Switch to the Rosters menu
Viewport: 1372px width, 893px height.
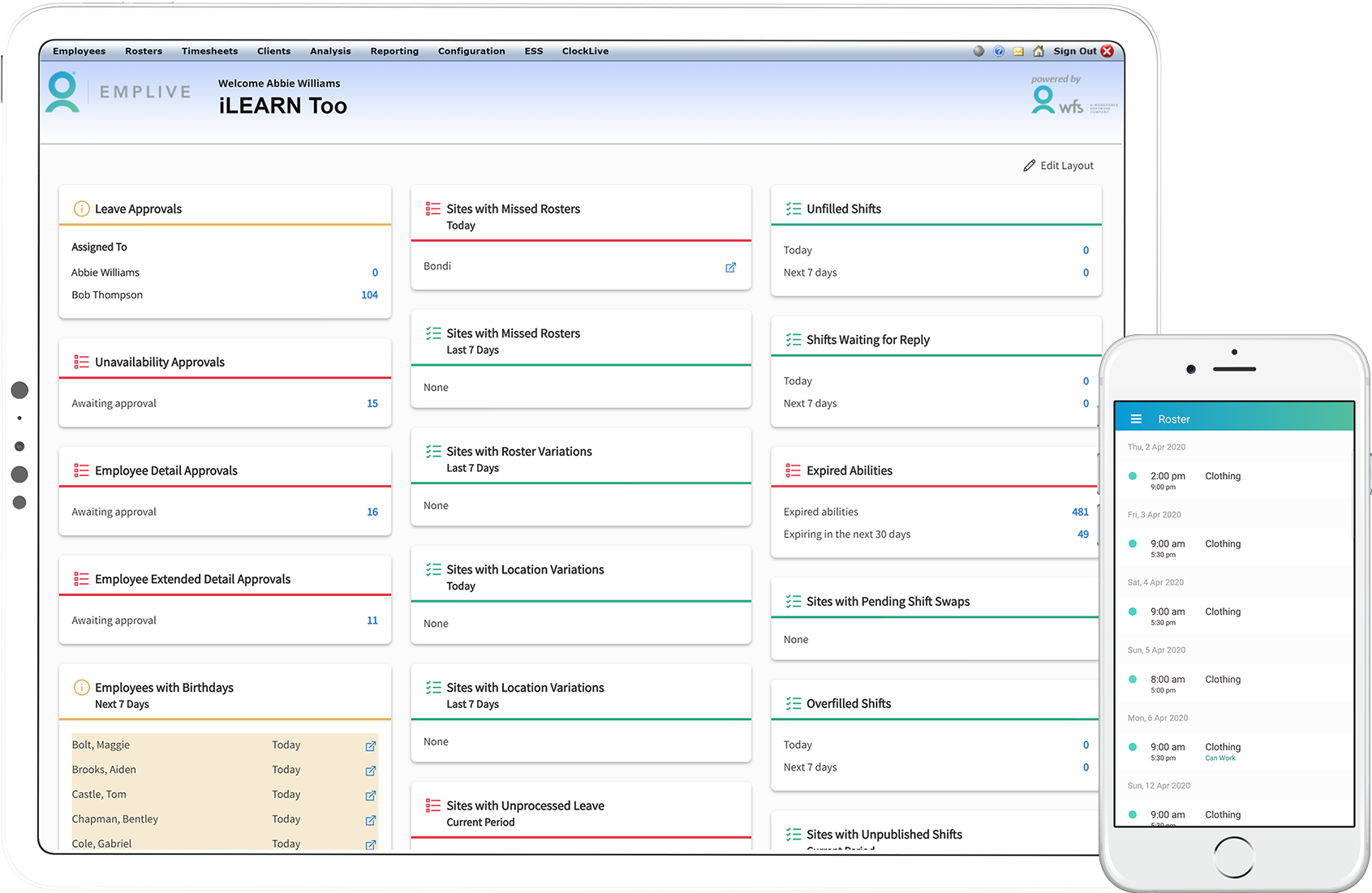pos(143,50)
